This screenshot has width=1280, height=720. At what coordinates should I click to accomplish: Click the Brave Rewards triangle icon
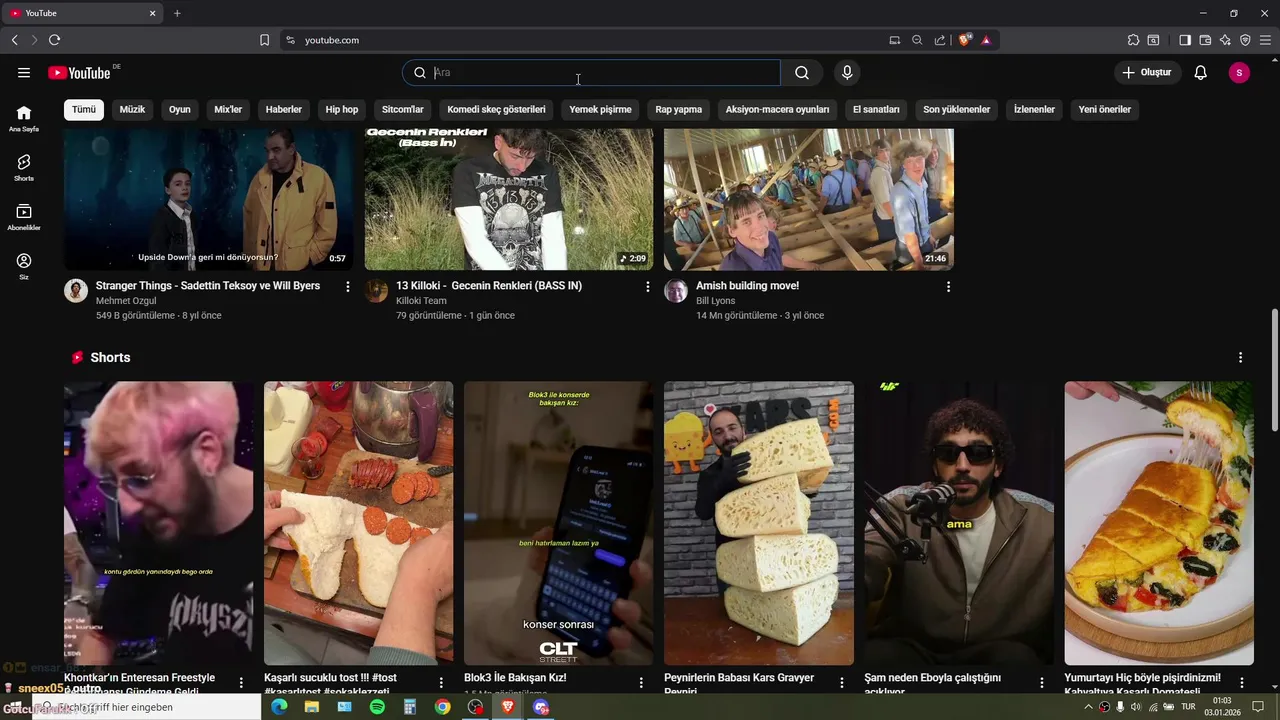coord(986,40)
